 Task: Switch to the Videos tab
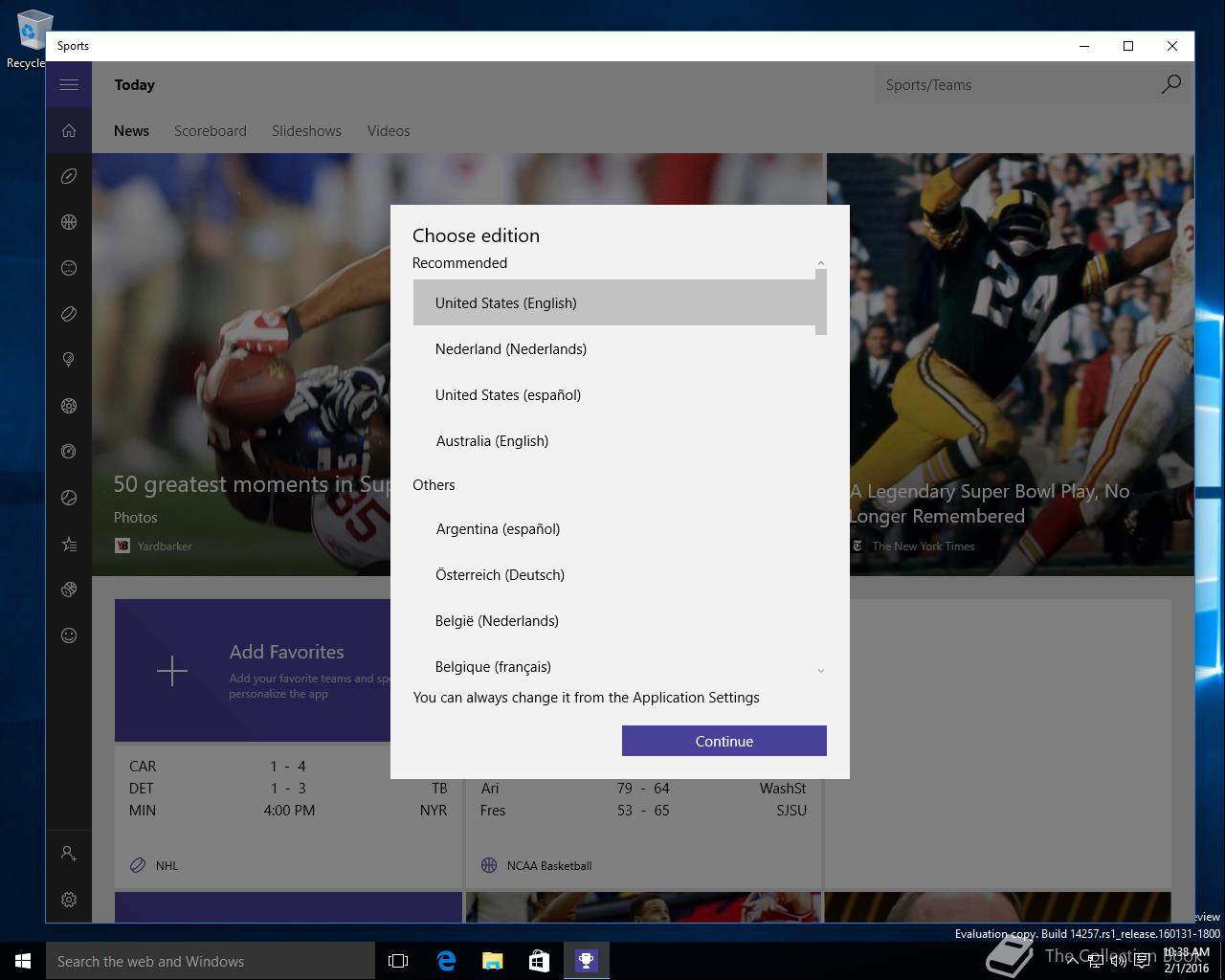pyautogui.click(x=389, y=131)
